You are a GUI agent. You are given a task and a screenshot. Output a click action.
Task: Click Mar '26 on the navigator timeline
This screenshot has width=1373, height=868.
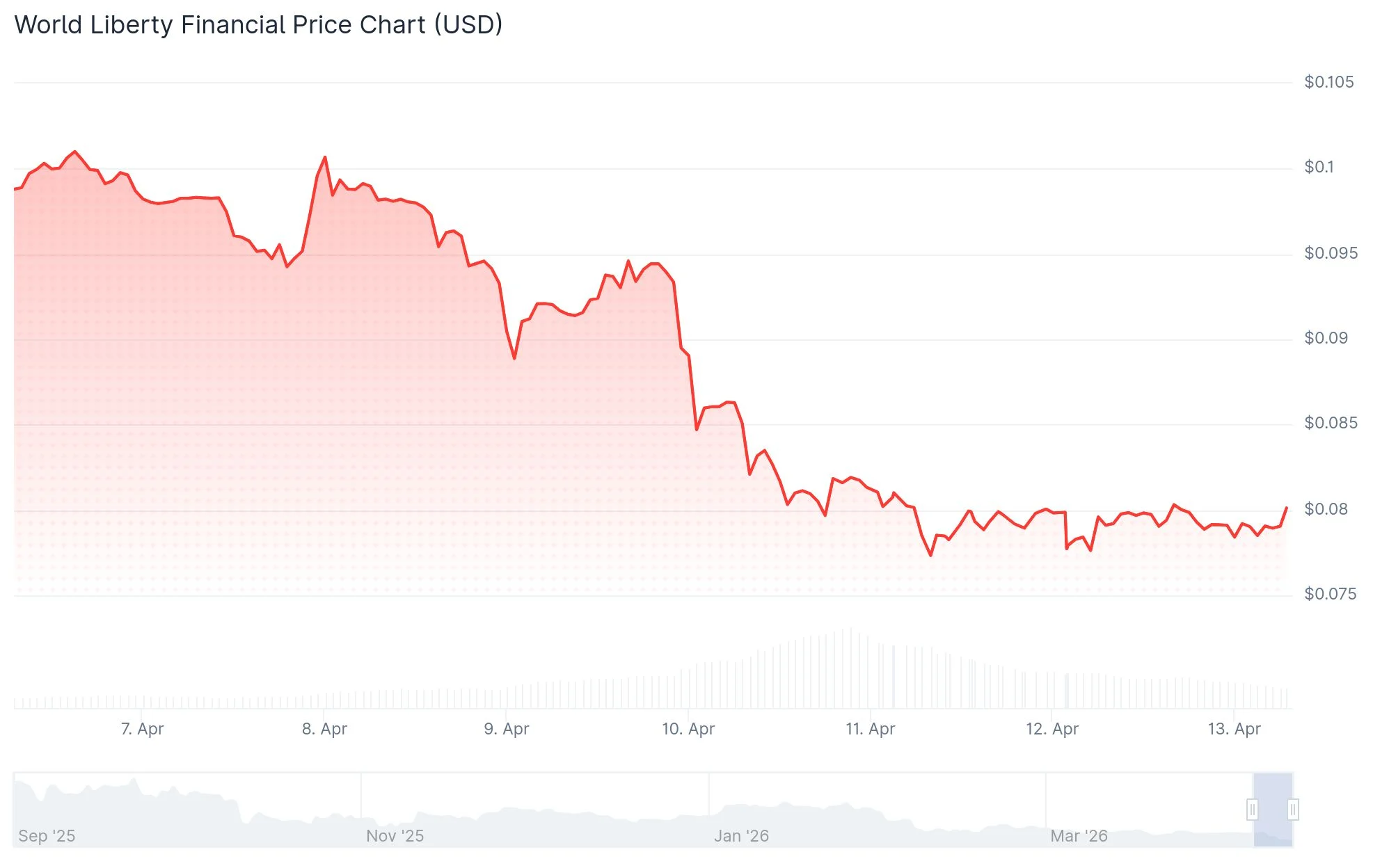(1079, 836)
